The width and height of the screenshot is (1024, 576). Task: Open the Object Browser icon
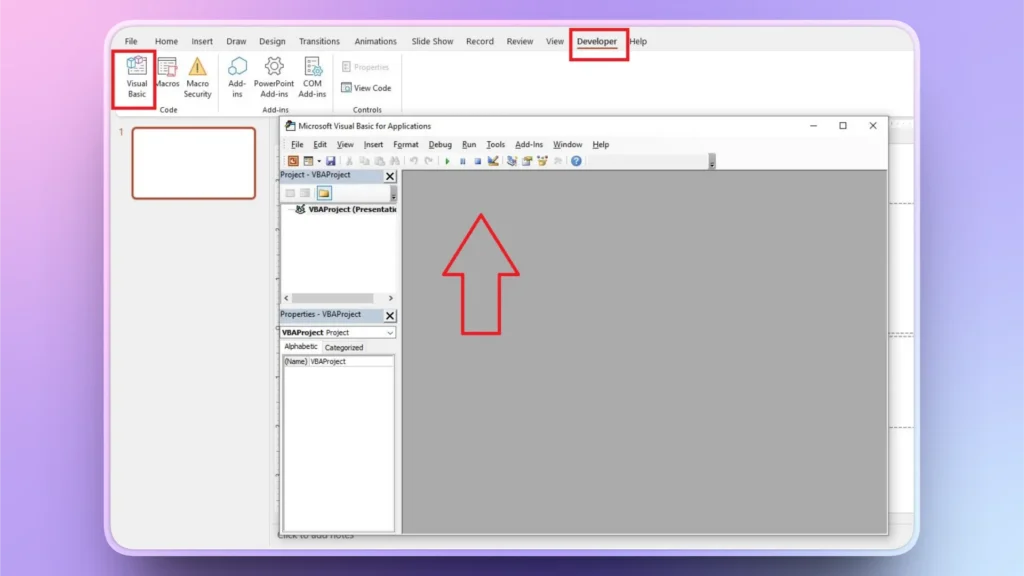[544, 161]
